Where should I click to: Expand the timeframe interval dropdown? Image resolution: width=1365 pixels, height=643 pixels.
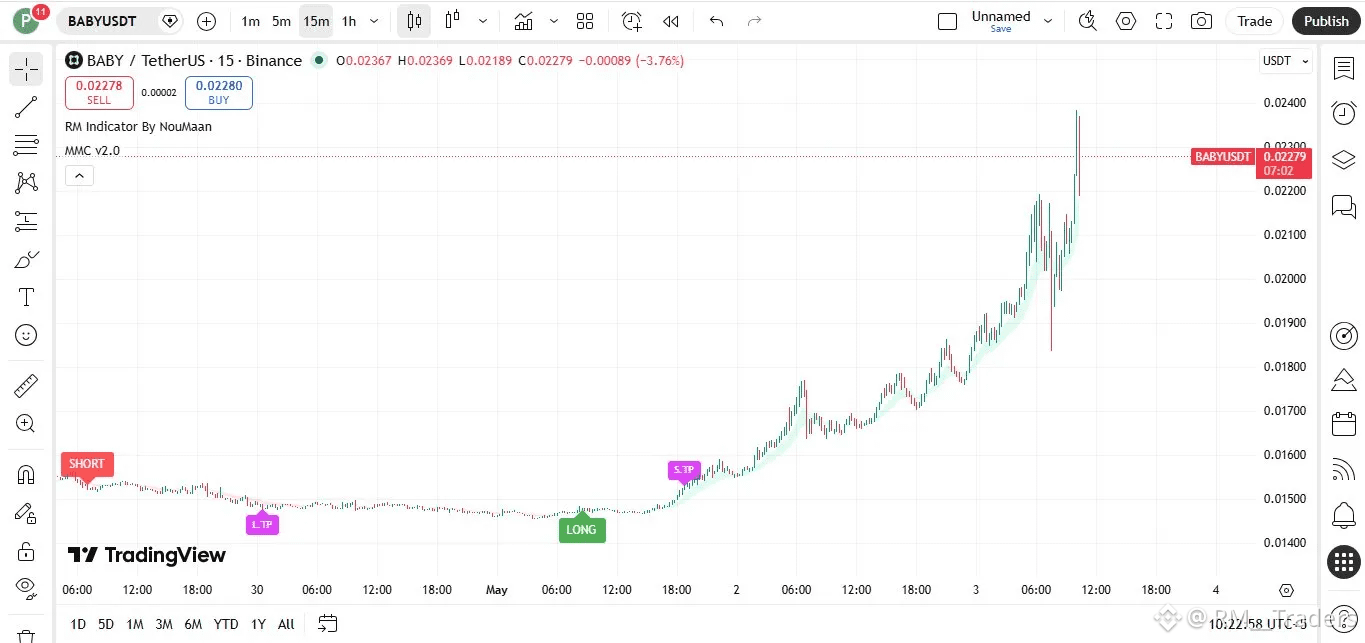pyautogui.click(x=374, y=21)
